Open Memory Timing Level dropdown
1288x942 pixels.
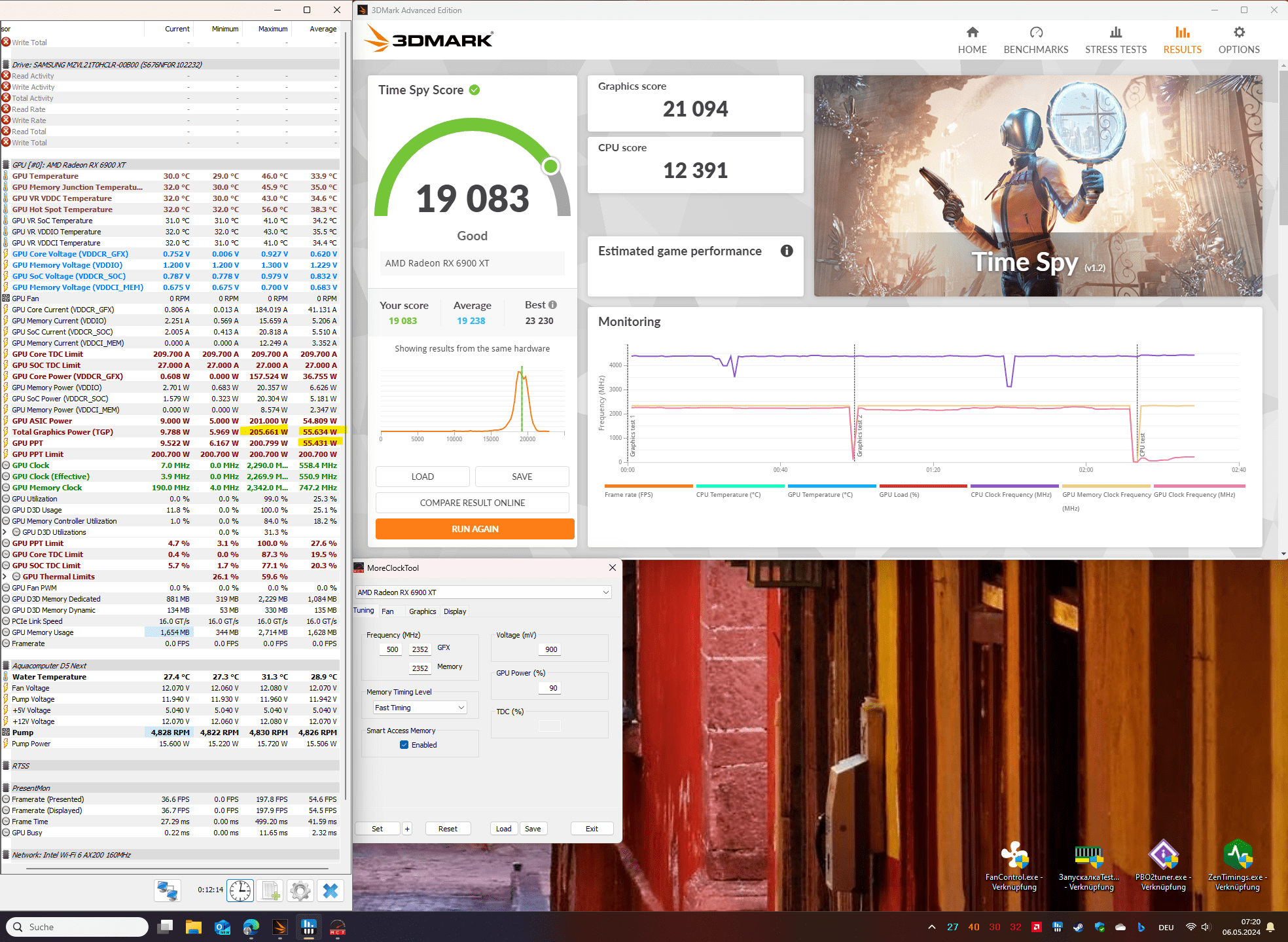[420, 708]
